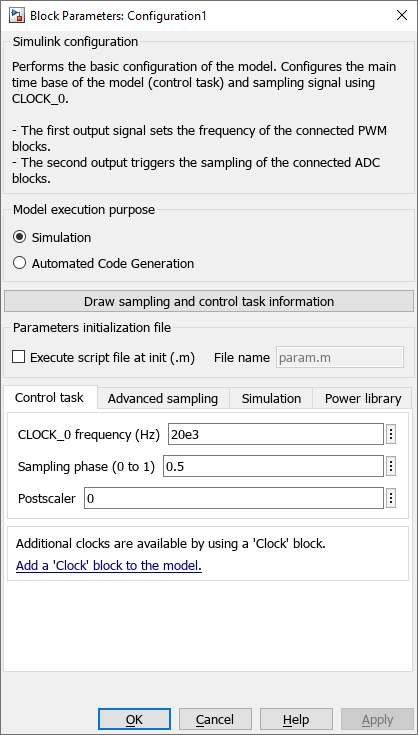Click the CLOCK_0 frequency input field
The height and width of the screenshot is (735, 418).
tap(276, 434)
